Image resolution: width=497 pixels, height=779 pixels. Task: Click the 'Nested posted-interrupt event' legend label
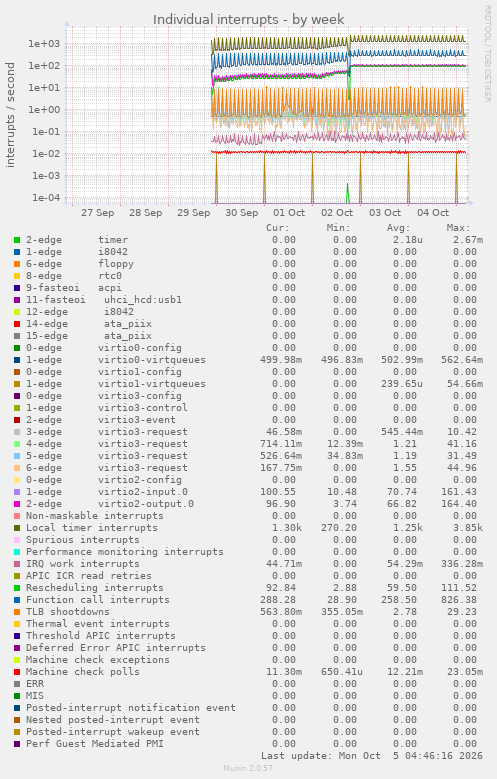[113, 720]
